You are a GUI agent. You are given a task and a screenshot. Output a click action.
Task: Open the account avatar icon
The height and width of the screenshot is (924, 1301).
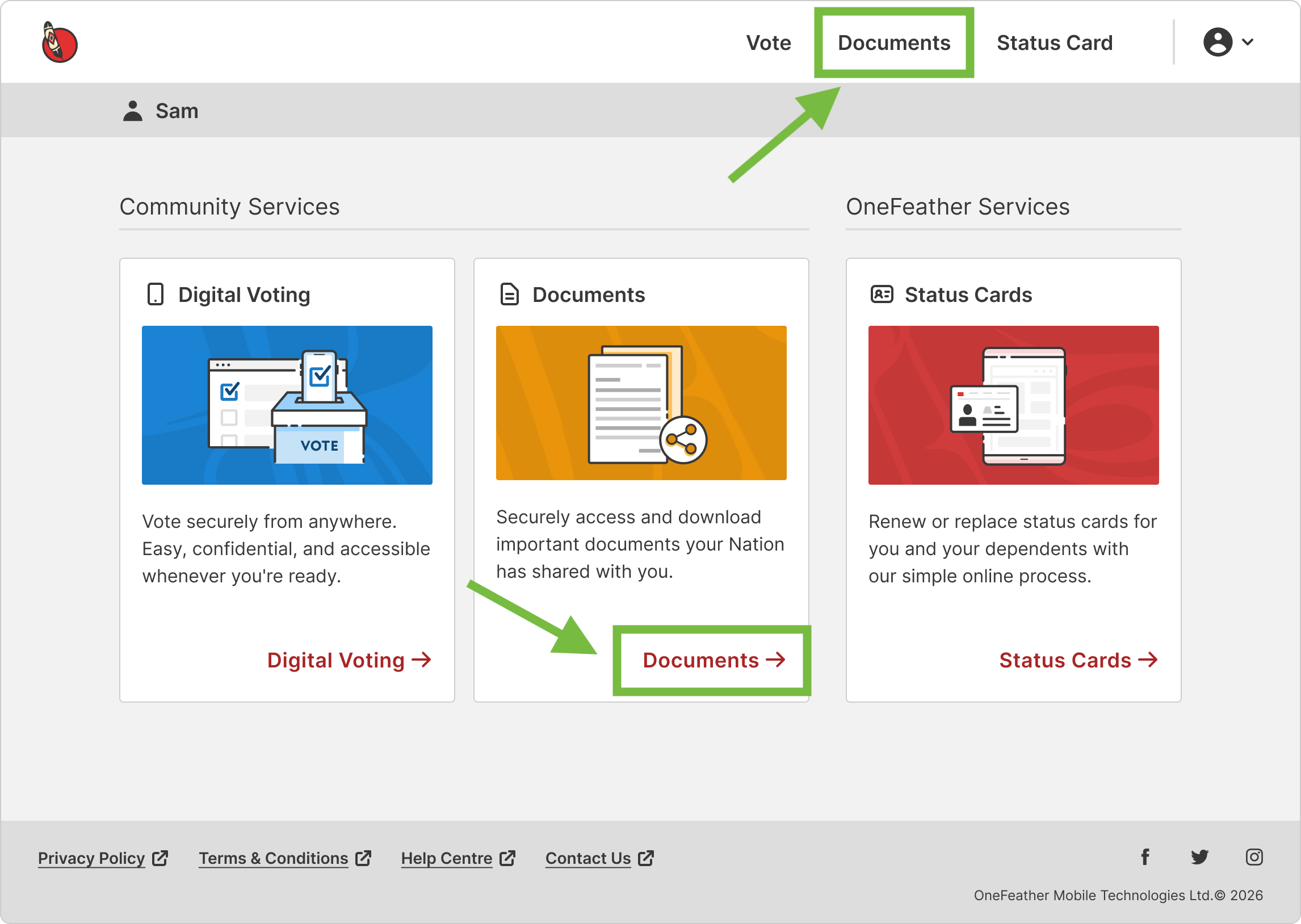(1218, 42)
